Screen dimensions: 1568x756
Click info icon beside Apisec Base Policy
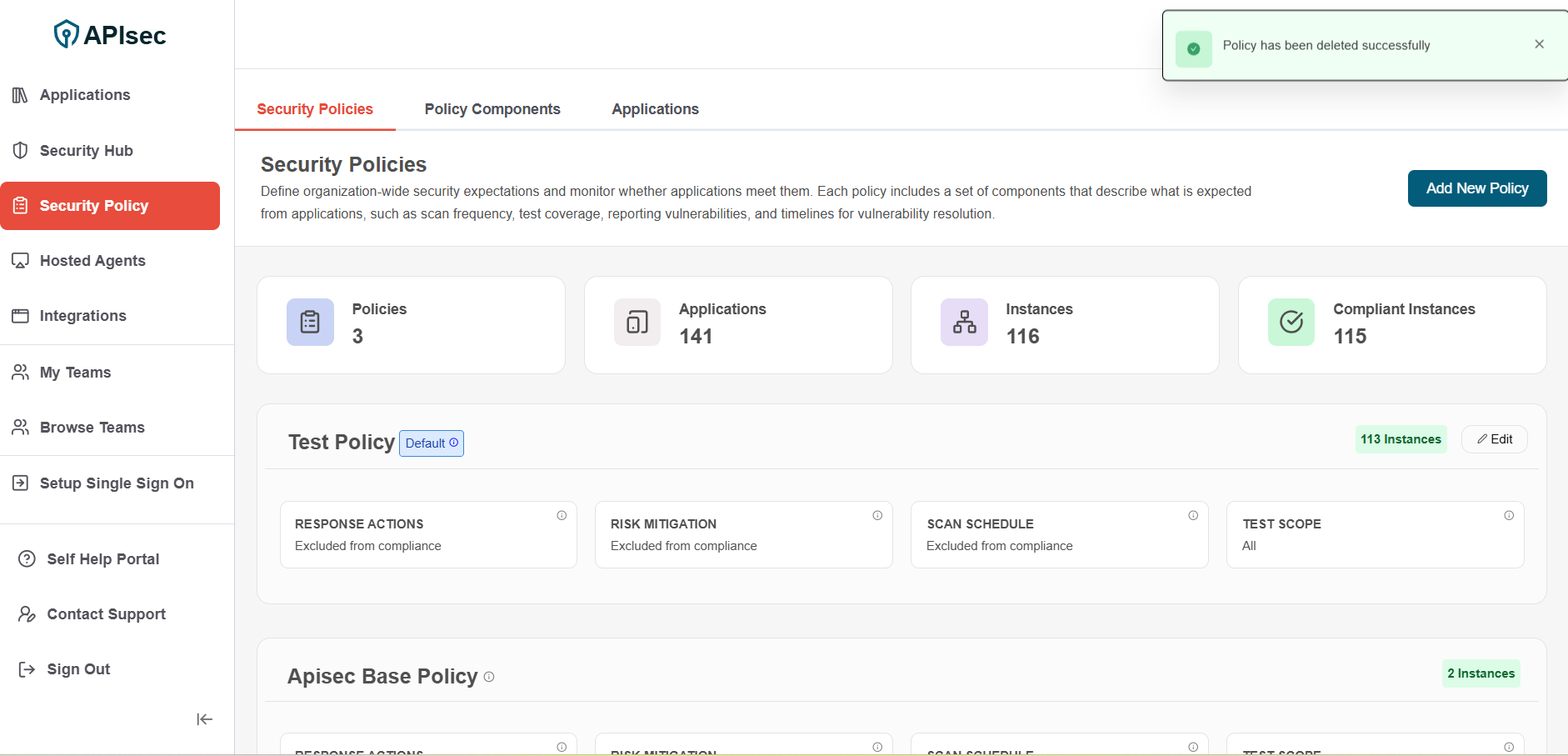pyautogui.click(x=489, y=677)
